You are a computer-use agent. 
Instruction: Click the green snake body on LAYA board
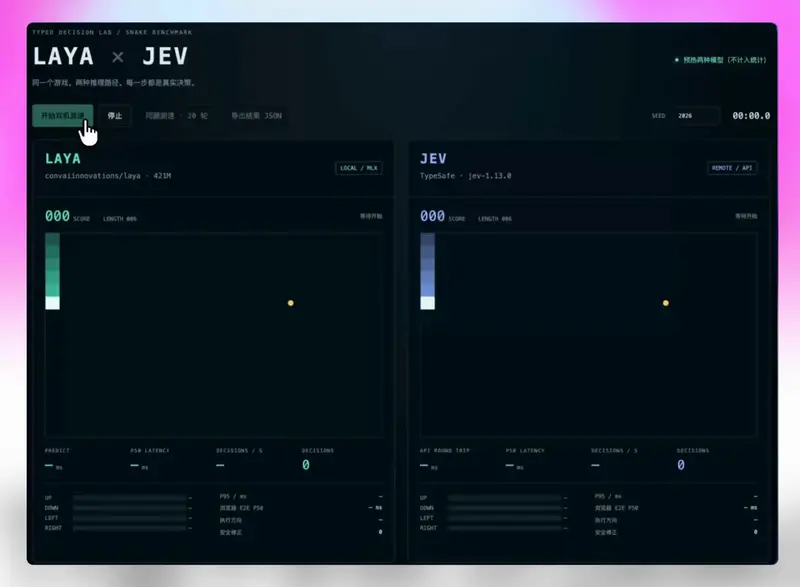click(x=53, y=265)
